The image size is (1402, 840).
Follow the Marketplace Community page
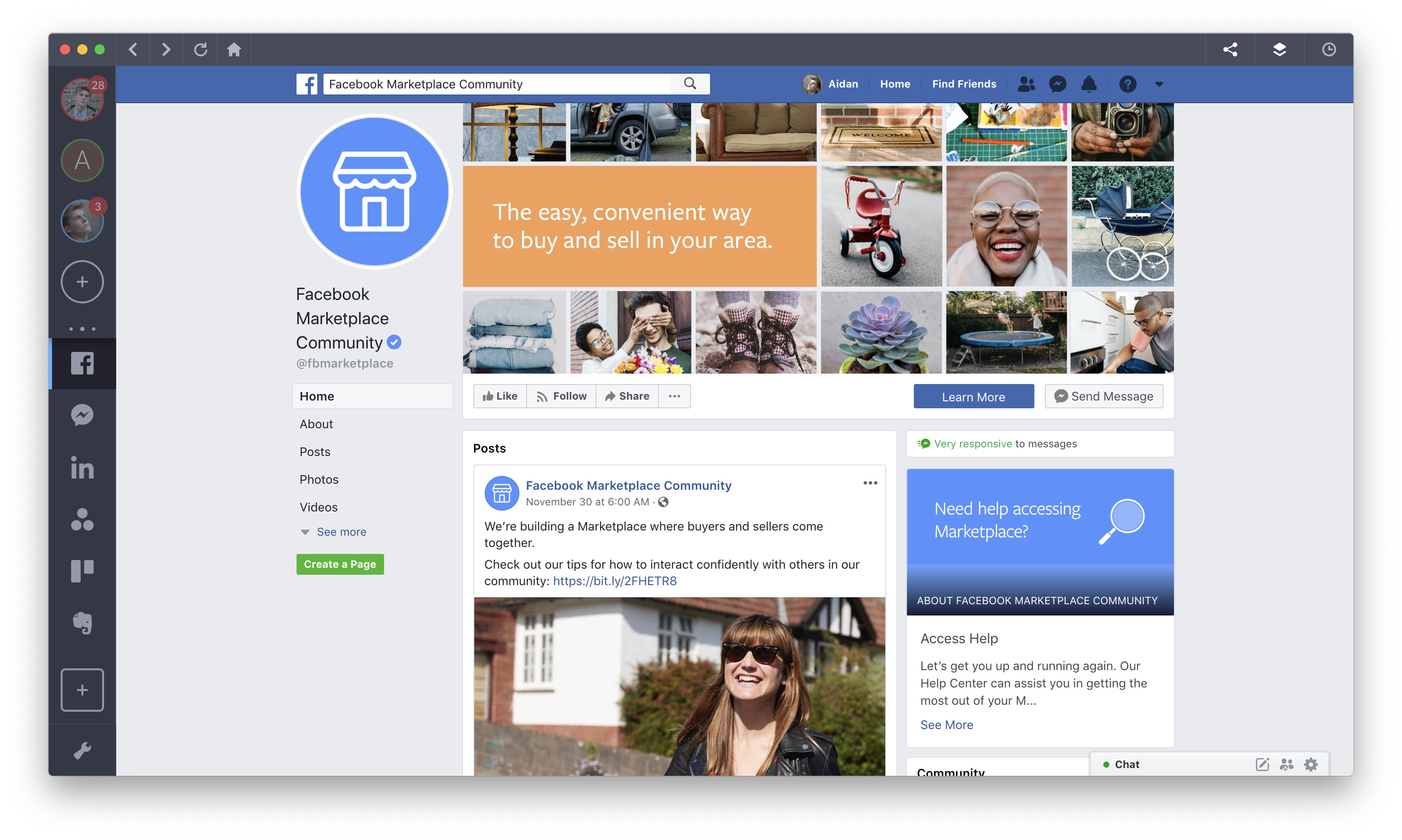coord(561,396)
